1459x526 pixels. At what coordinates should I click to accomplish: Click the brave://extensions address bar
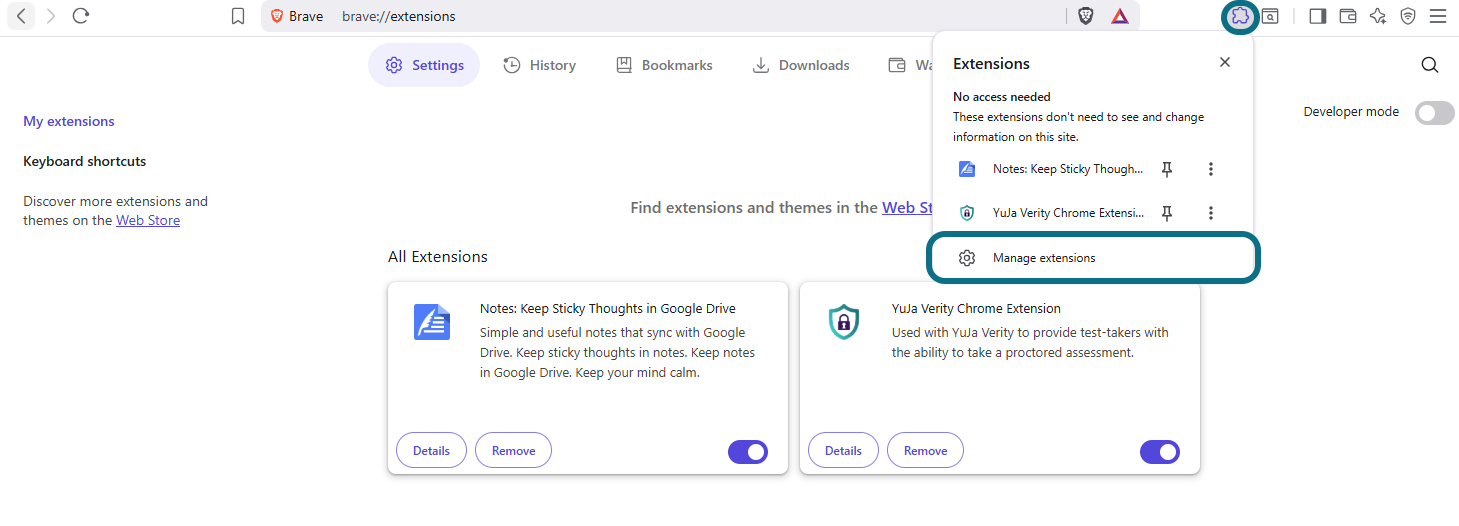[x=700, y=16]
